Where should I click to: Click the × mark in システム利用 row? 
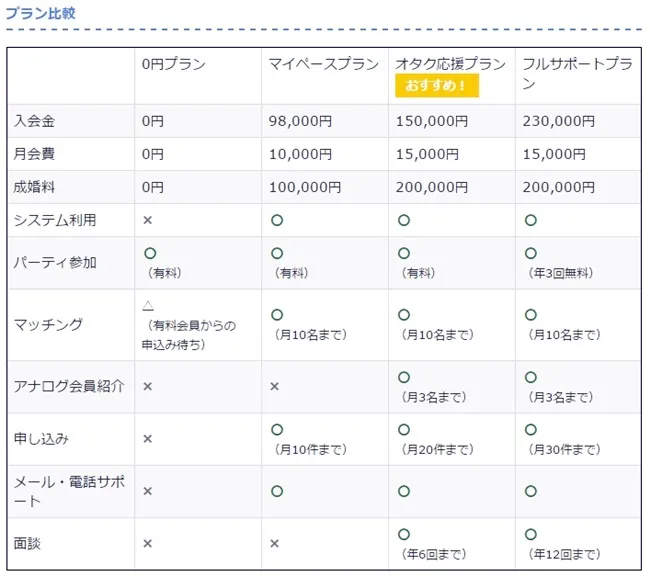point(148,220)
